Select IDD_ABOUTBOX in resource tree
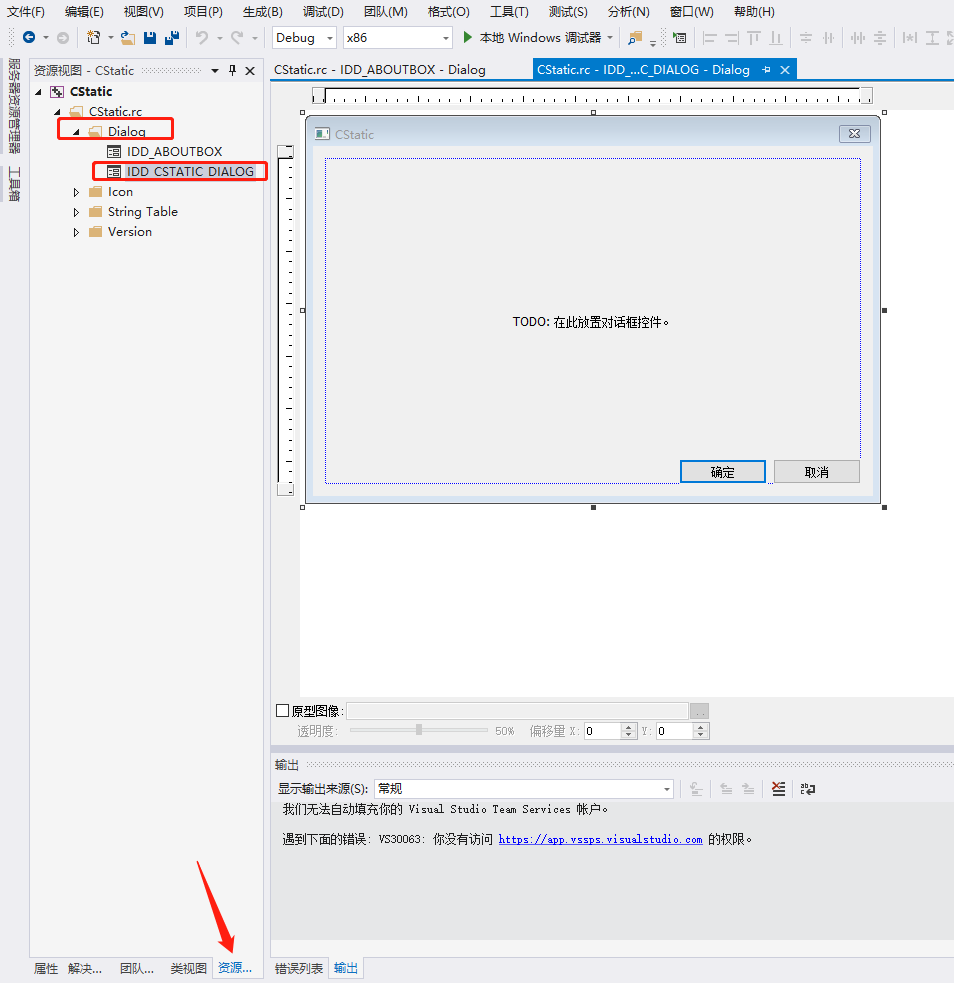Screen dimensions: 954x983 pyautogui.click(x=174, y=152)
